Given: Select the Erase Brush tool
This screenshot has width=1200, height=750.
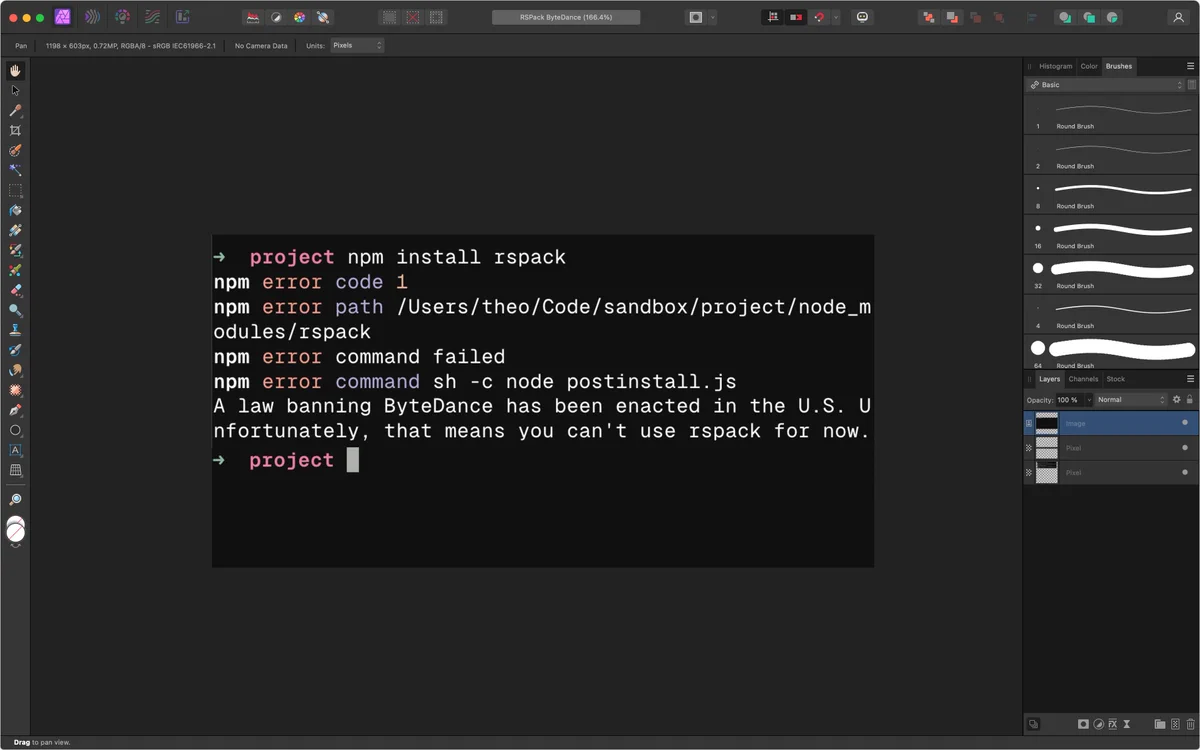Looking at the screenshot, I should click(x=15, y=290).
